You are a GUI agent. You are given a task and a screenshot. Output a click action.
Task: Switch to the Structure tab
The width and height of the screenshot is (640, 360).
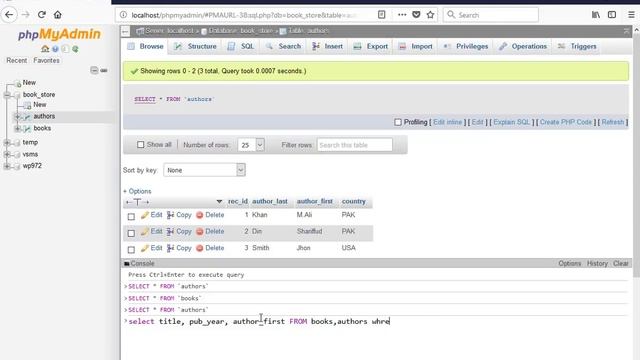tap(196, 47)
